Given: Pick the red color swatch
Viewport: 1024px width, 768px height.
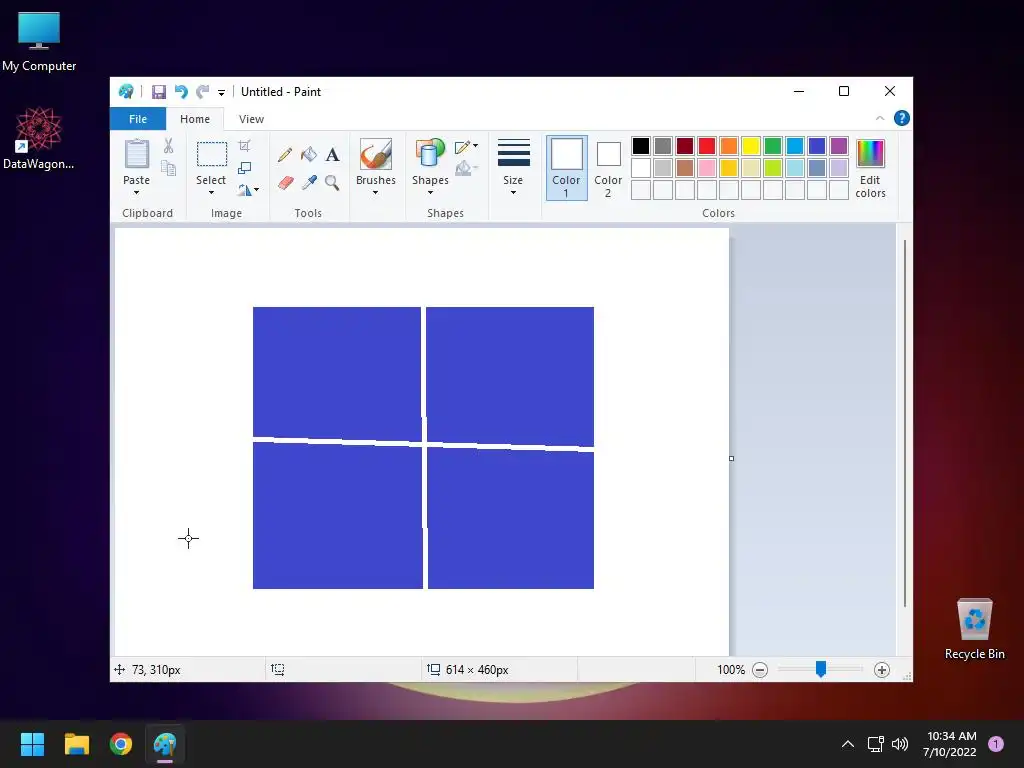Looking at the screenshot, I should coord(707,146).
